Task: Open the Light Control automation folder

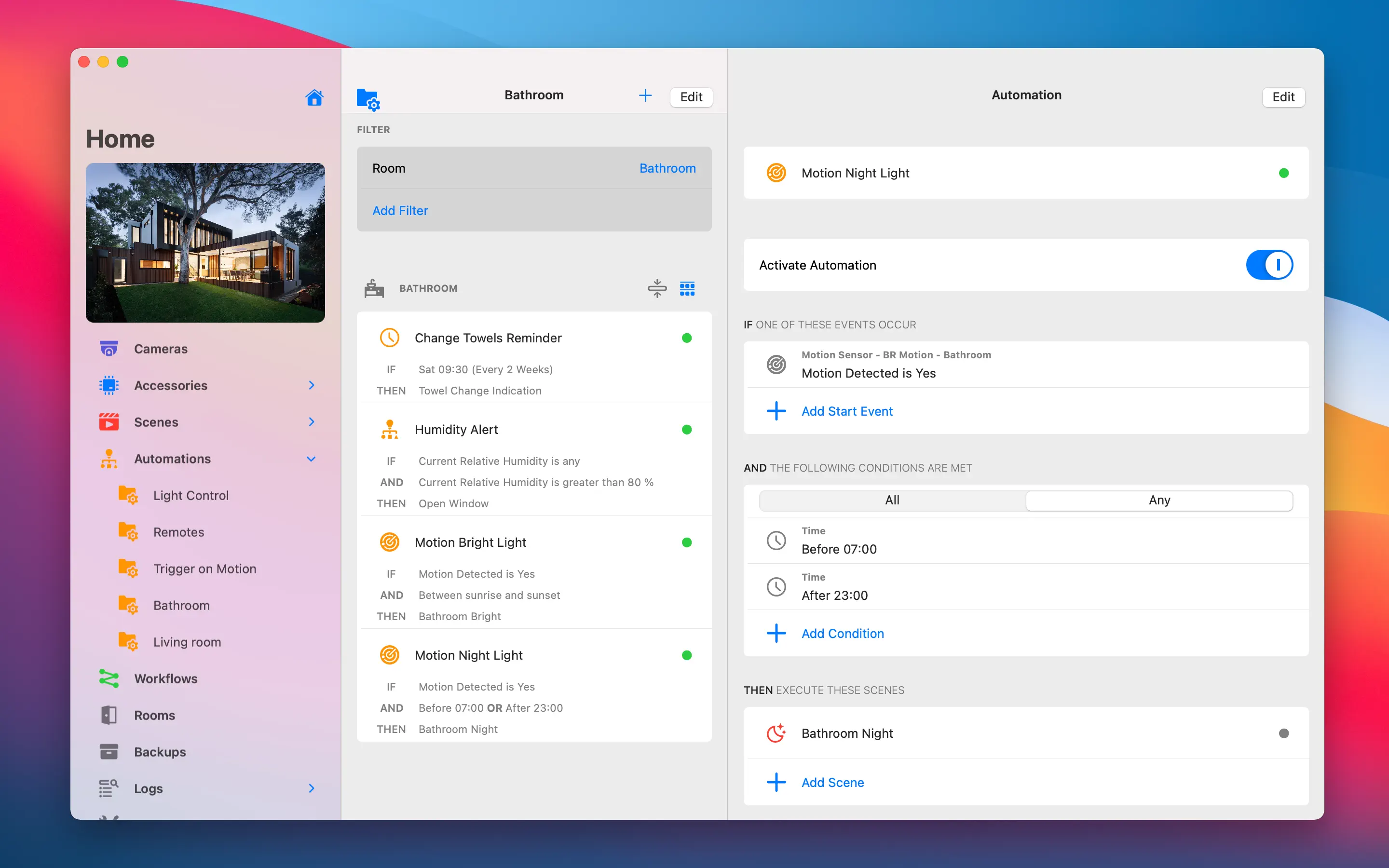Action: (191, 495)
